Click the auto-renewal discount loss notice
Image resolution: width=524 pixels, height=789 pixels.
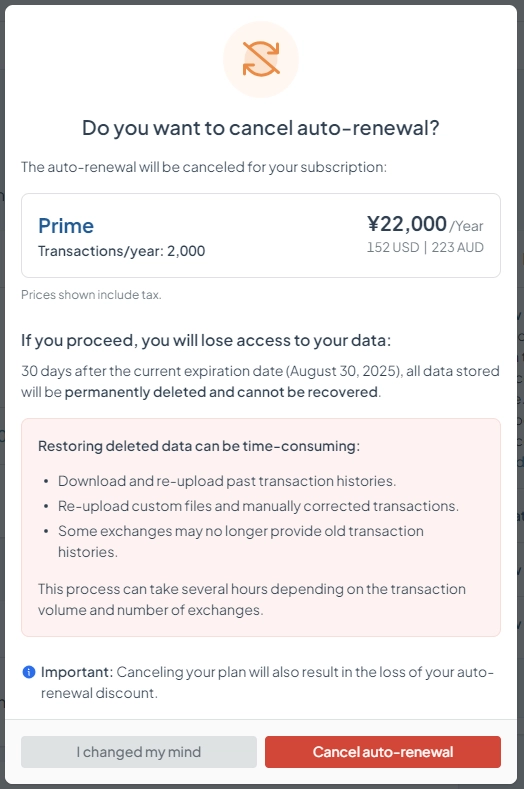267,682
